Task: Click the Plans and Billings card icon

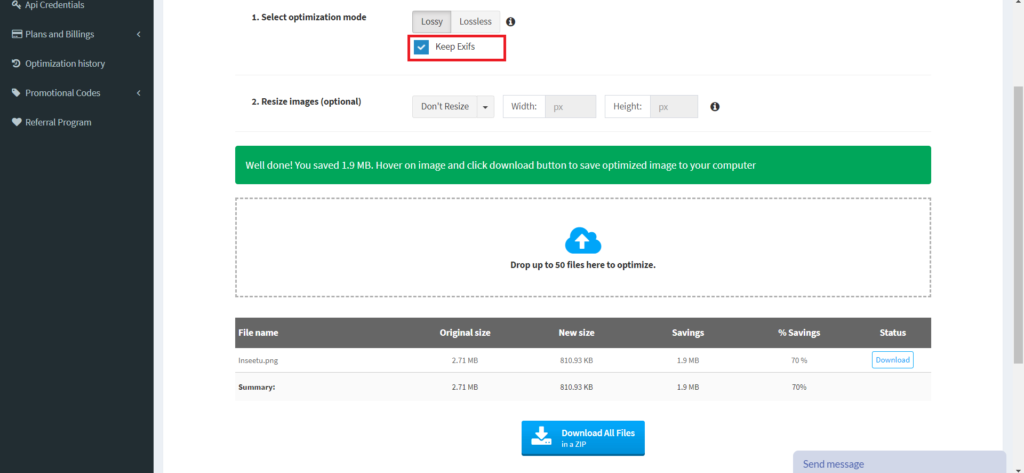Action: (17, 34)
